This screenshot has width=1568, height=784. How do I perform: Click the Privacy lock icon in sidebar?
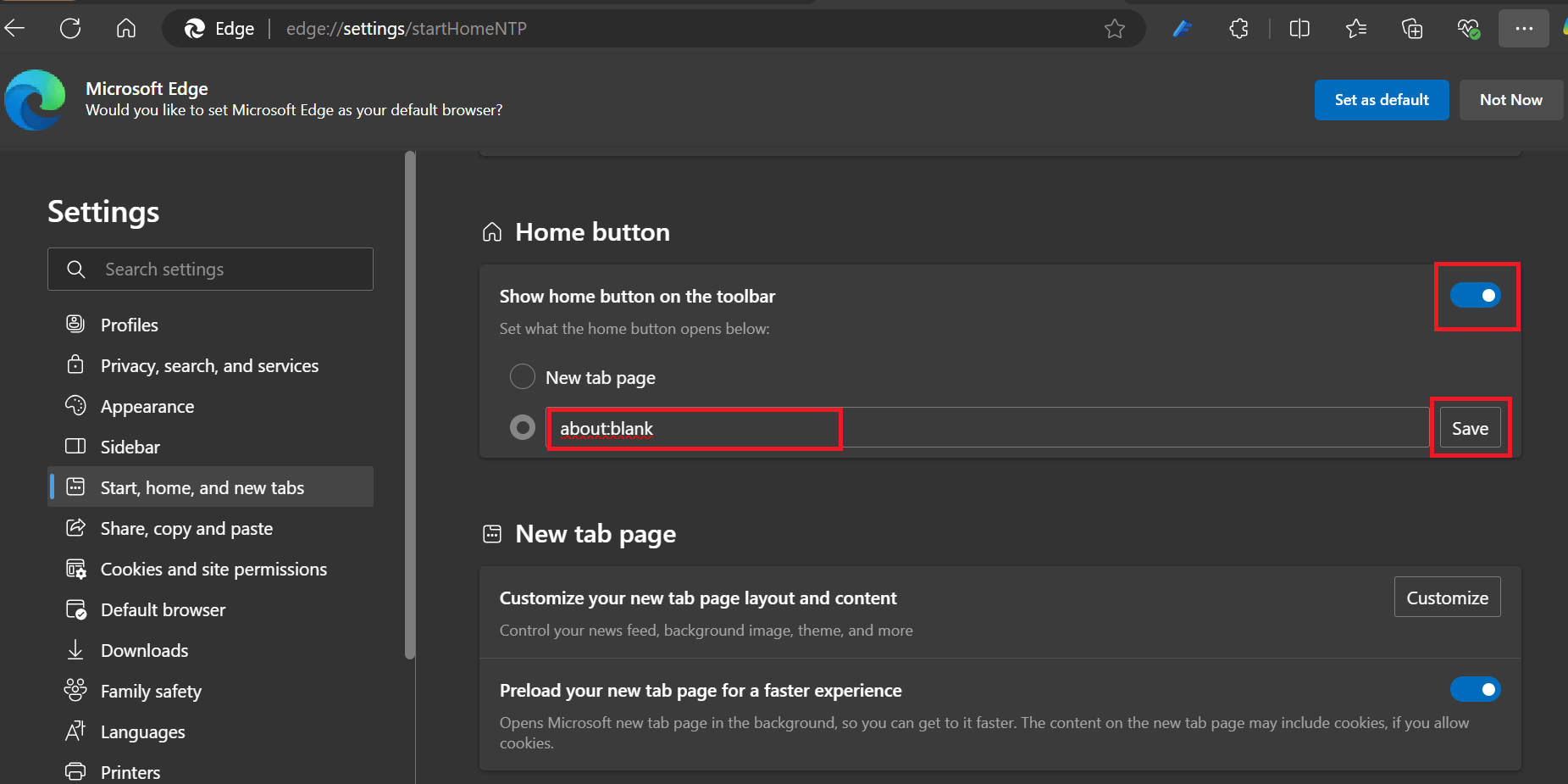click(x=75, y=364)
